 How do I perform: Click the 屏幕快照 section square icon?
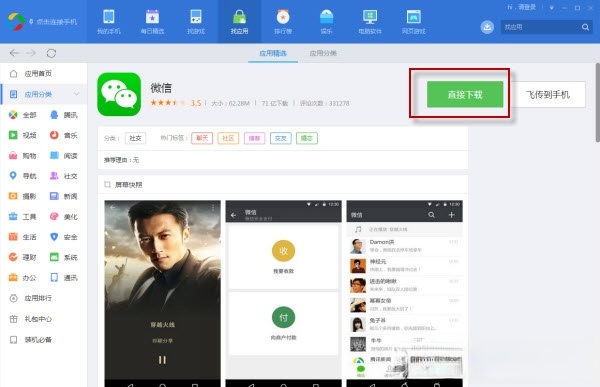click(108, 185)
